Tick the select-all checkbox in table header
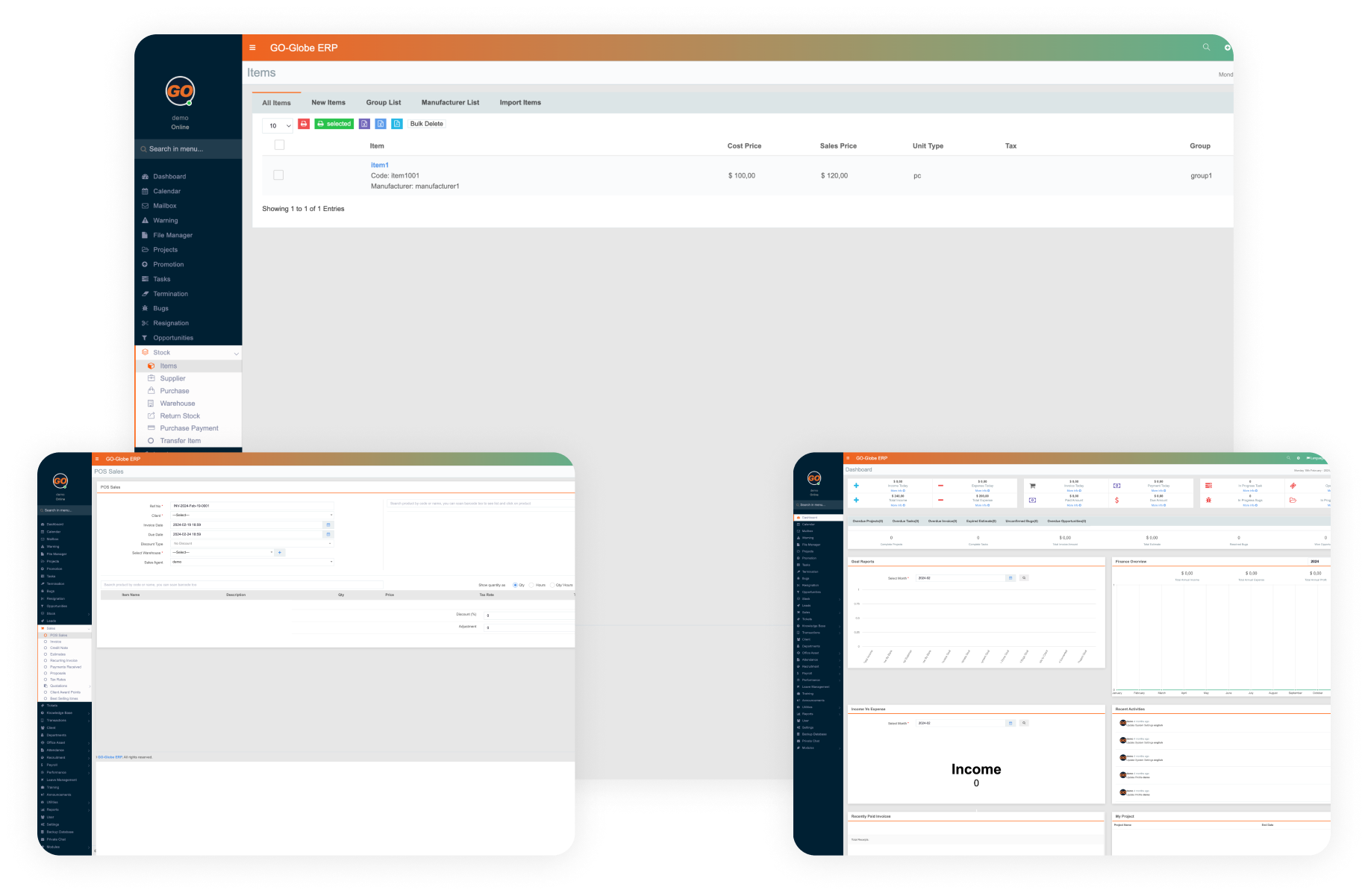 [x=279, y=145]
